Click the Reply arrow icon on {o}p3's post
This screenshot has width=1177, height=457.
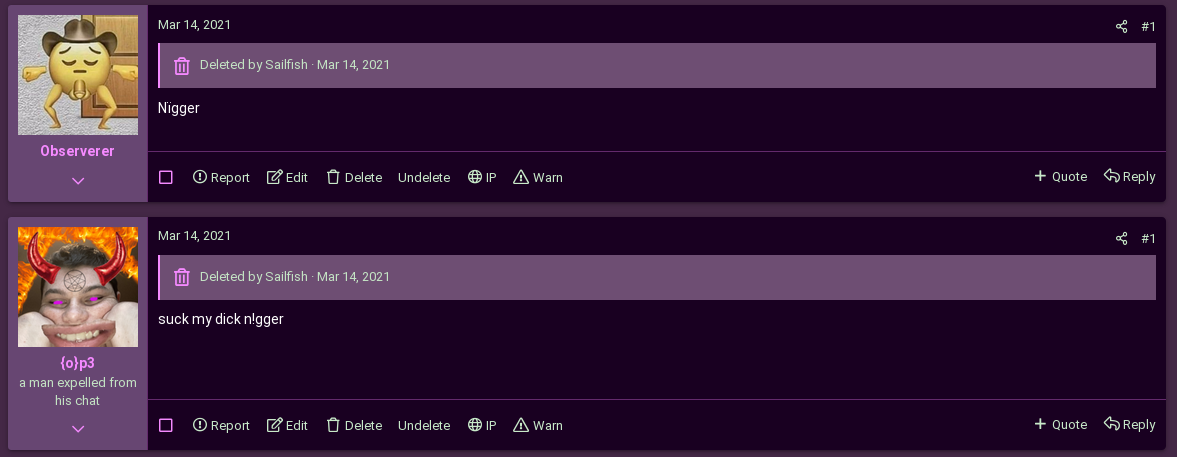point(1111,424)
